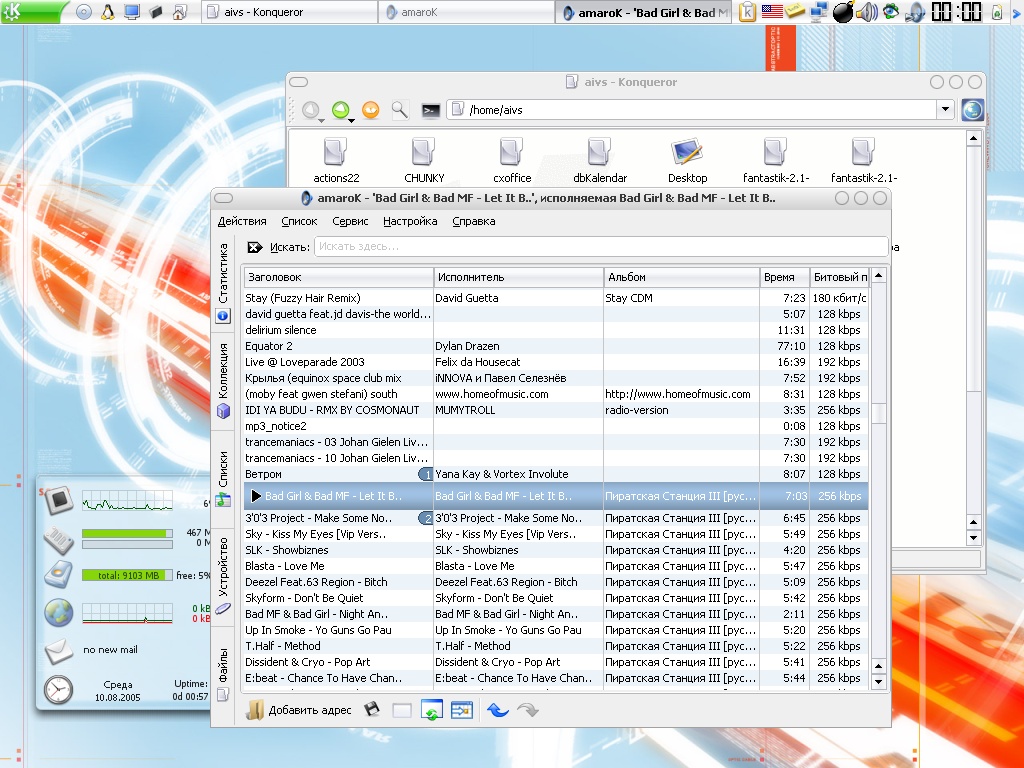Viewport: 1024px width, 768px height.
Task: Sort by the Время column header
Action: pos(784,277)
